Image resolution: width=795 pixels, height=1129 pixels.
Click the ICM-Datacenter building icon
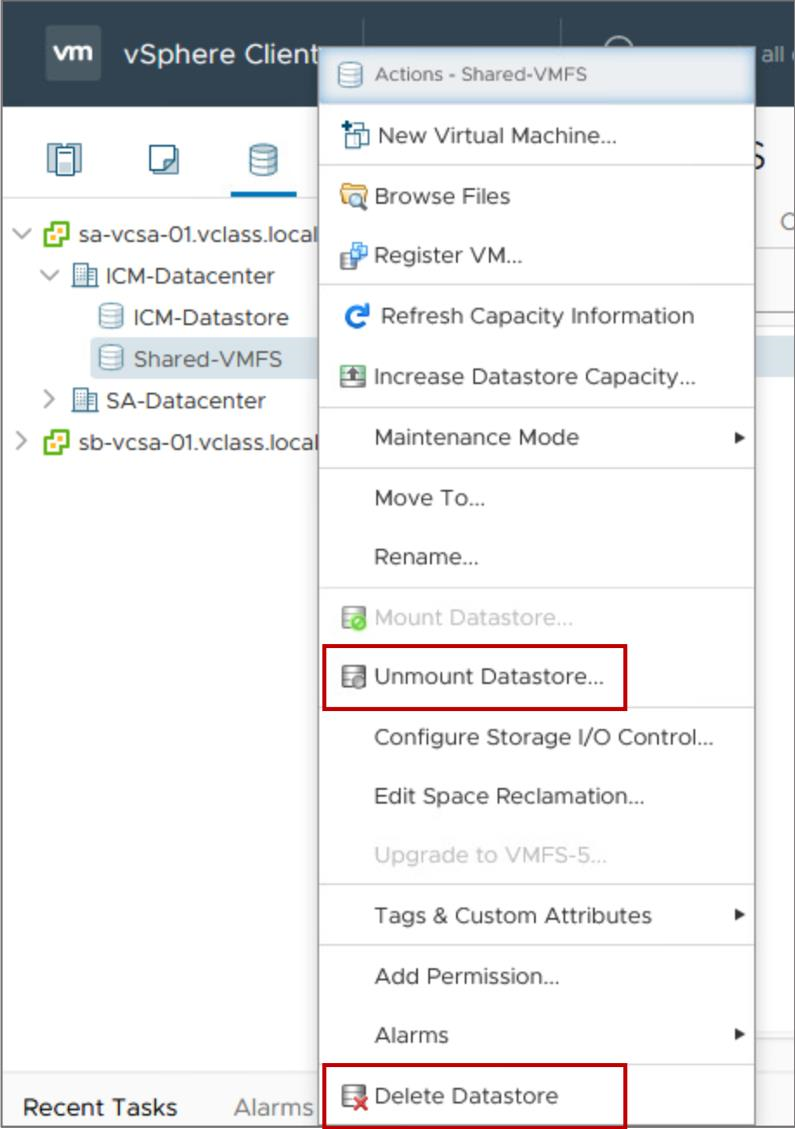pos(84,275)
